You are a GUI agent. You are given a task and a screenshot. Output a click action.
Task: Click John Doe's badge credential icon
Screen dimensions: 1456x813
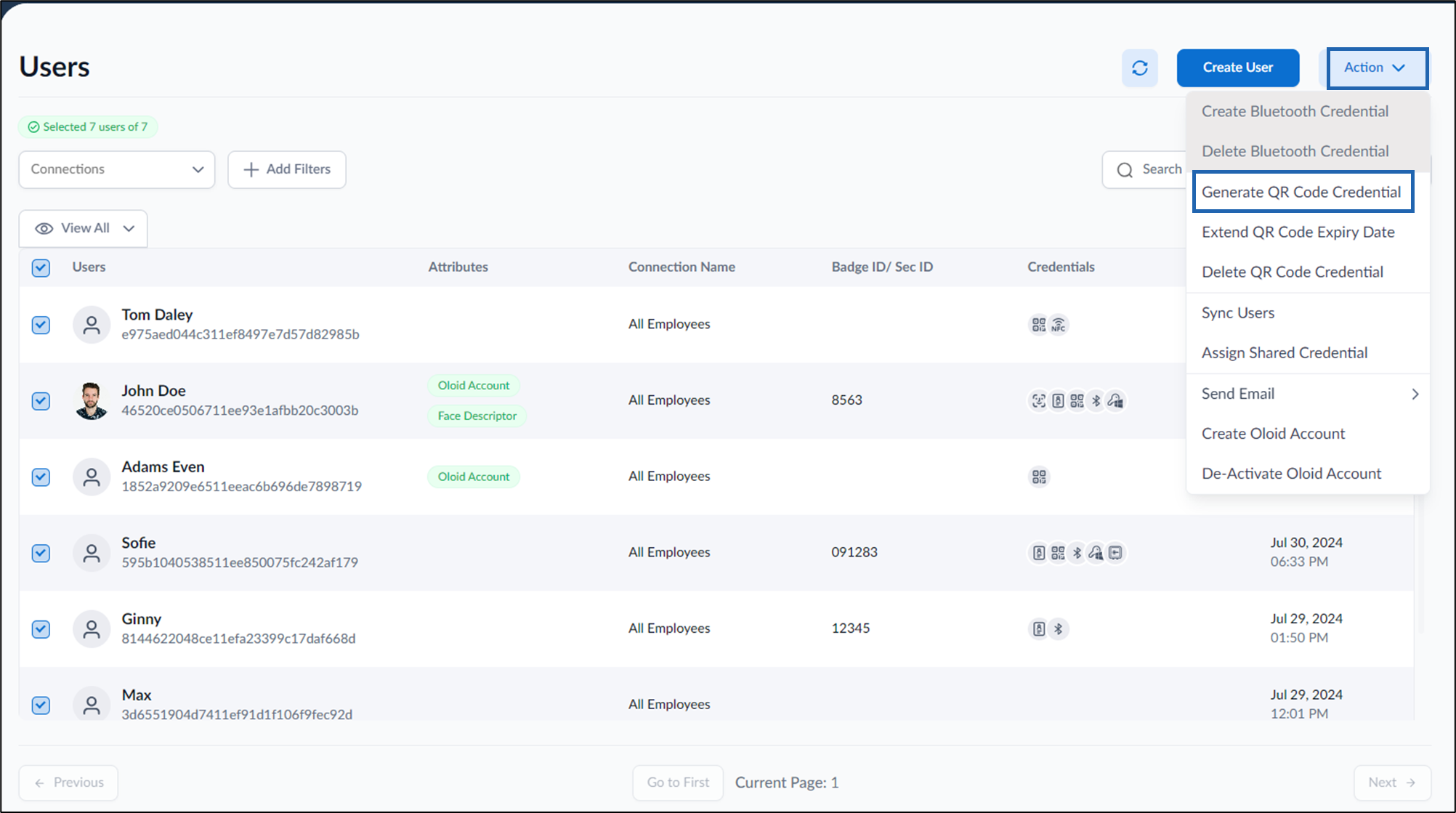[x=1058, y=400]
